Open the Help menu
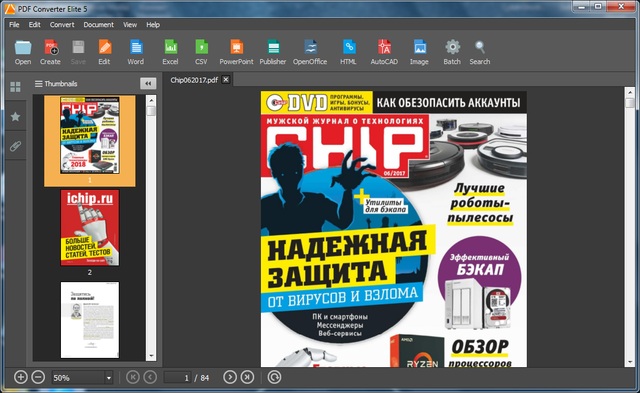 pos(153,24)
